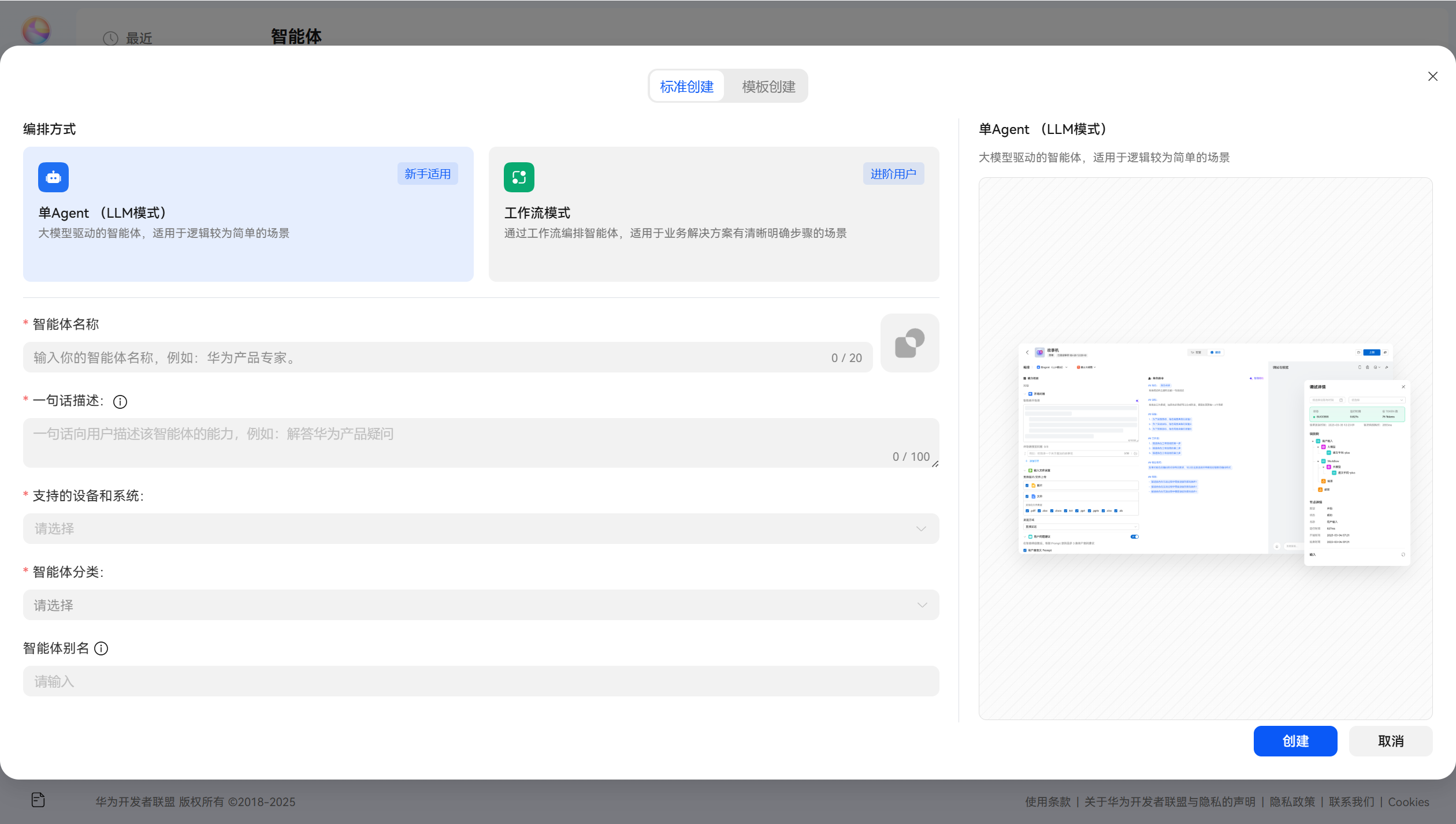The height and width of the screenshot is (824, 1456).
Task: Switch to the 模板创建 tab
Action: pyautogui.click(x=768, y=87)
